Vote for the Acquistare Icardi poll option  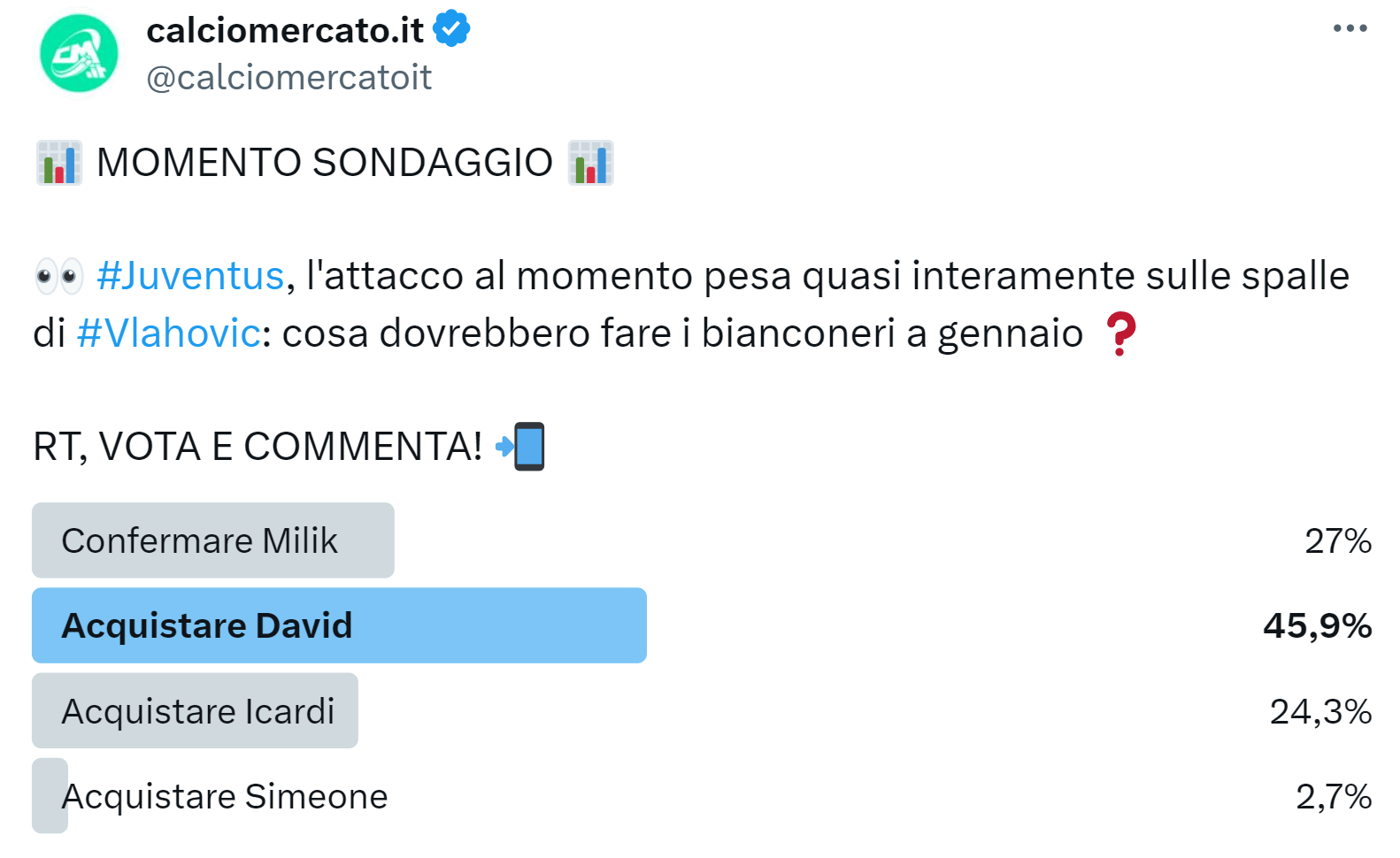195,710
